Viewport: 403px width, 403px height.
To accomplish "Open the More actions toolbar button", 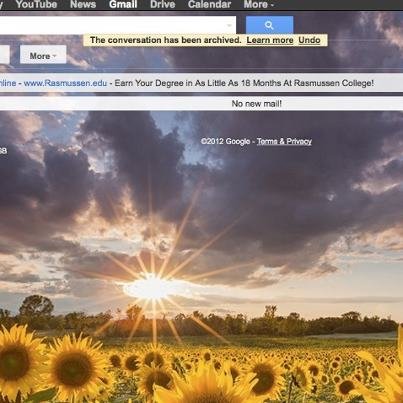I will click(x=43, y=55).
